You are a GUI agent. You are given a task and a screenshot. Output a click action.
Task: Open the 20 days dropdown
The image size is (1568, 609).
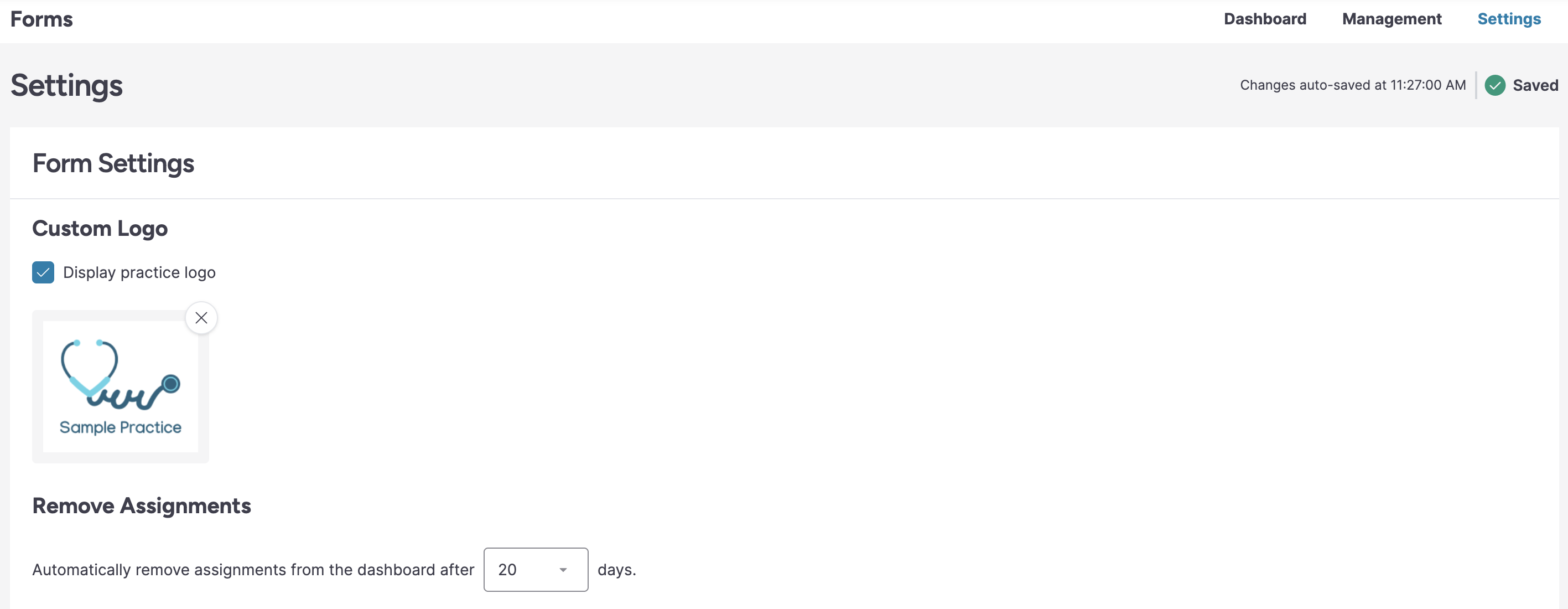point(535,570)
